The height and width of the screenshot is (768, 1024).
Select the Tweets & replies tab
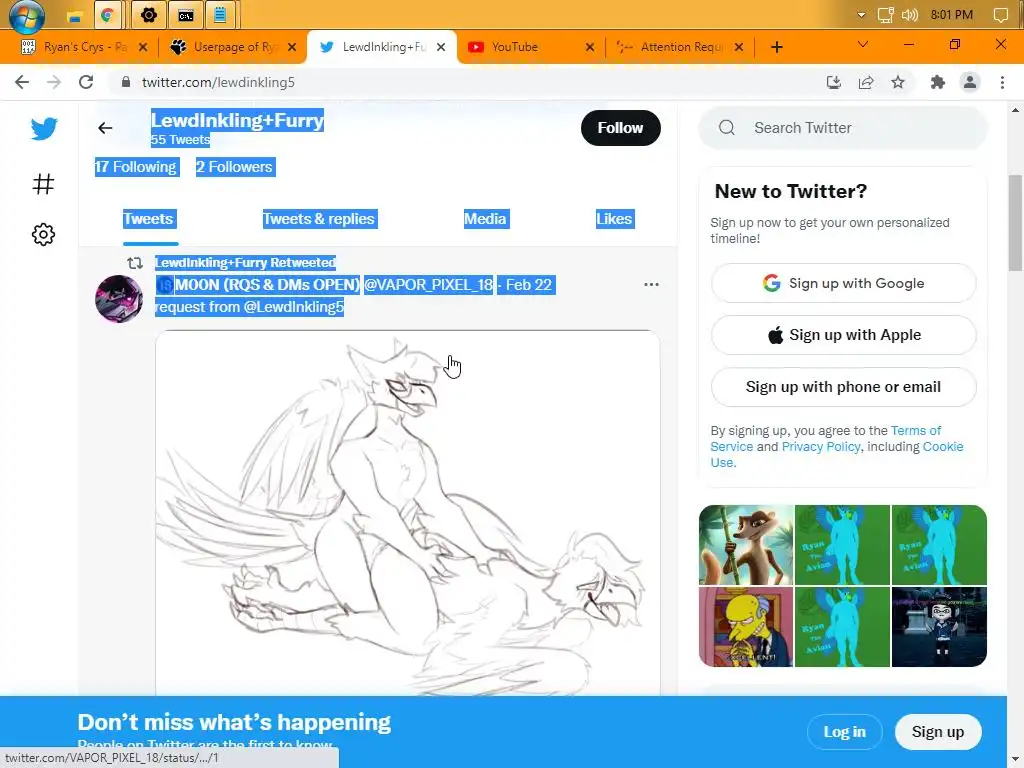(319, 219)
